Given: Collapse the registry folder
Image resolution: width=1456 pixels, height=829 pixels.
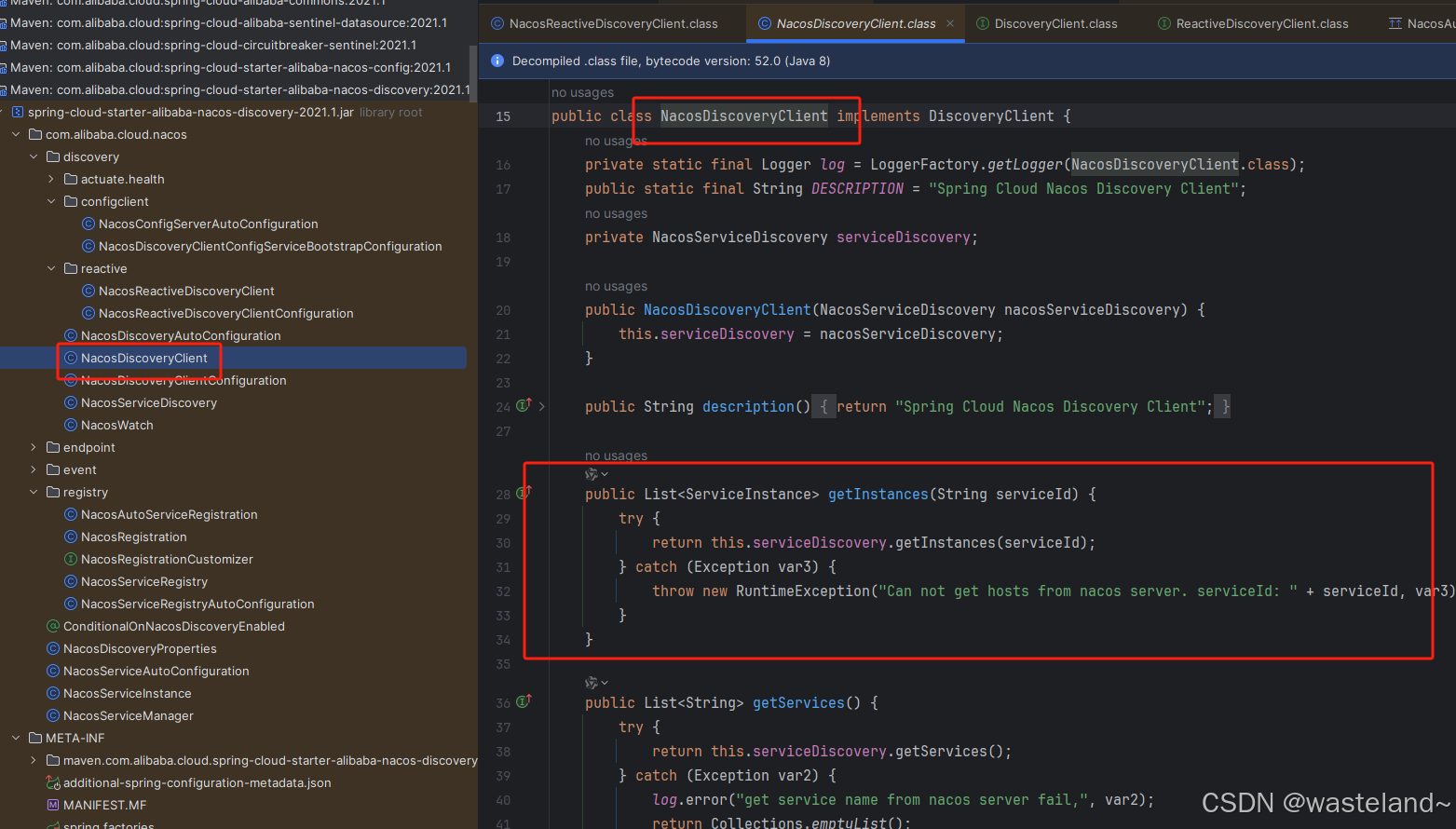Looking at the screenshot, I should coord(34,492).
